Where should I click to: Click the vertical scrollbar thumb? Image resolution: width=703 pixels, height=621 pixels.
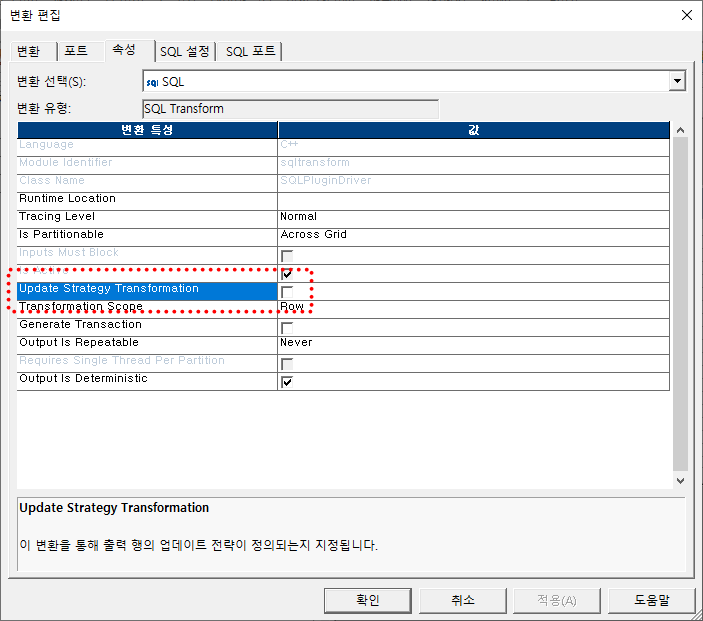coord(680,305)
